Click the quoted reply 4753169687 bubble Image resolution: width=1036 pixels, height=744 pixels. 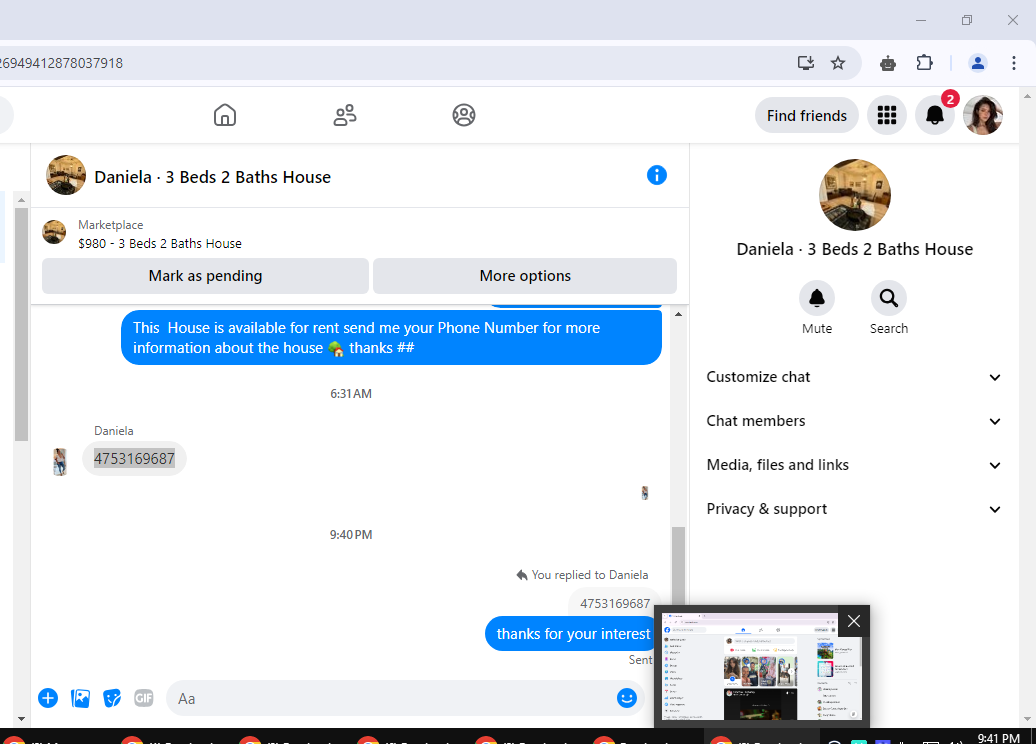(x=614, y=603)
